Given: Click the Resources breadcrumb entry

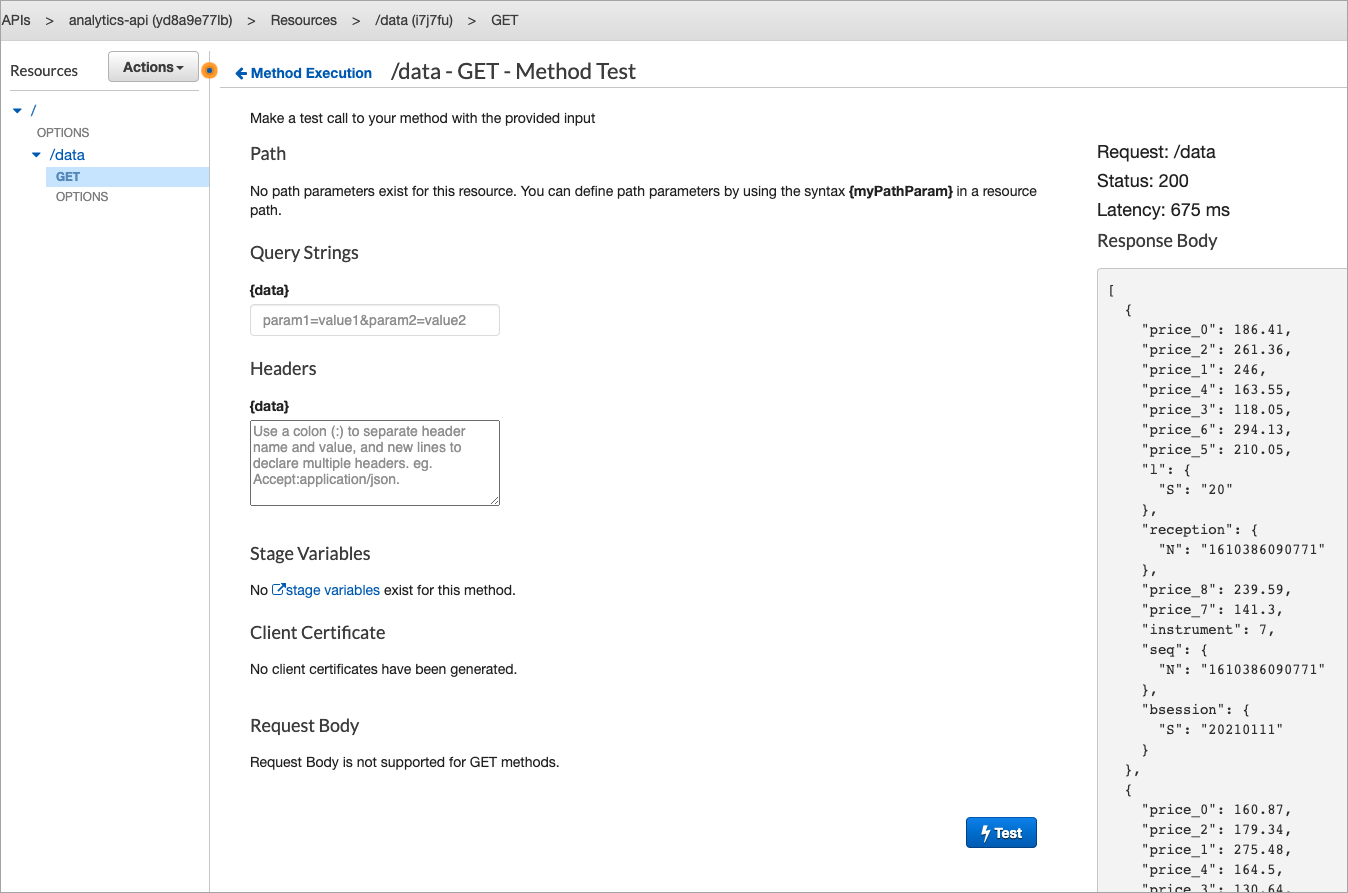Looking at the screenshot, I should point(304,19).
